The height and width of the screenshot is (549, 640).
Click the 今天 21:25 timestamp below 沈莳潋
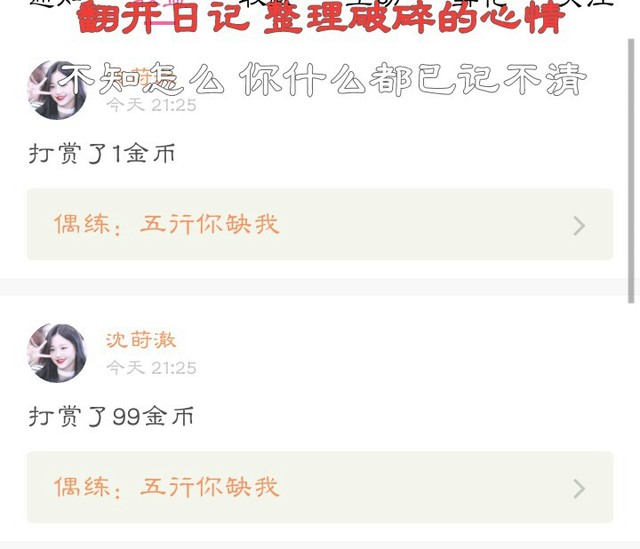151,368
